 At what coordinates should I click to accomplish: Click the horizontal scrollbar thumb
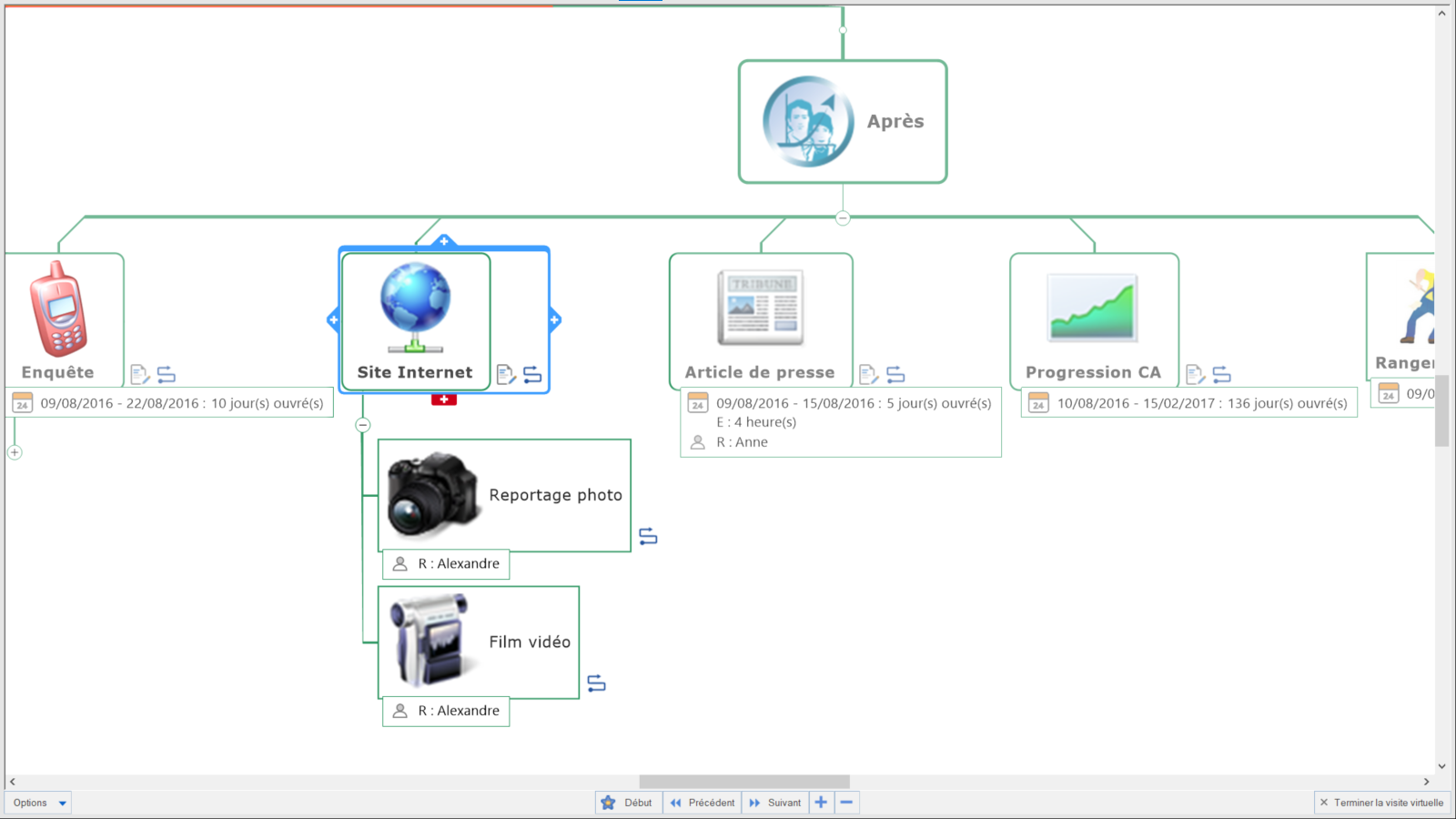(x=743, y=782)
